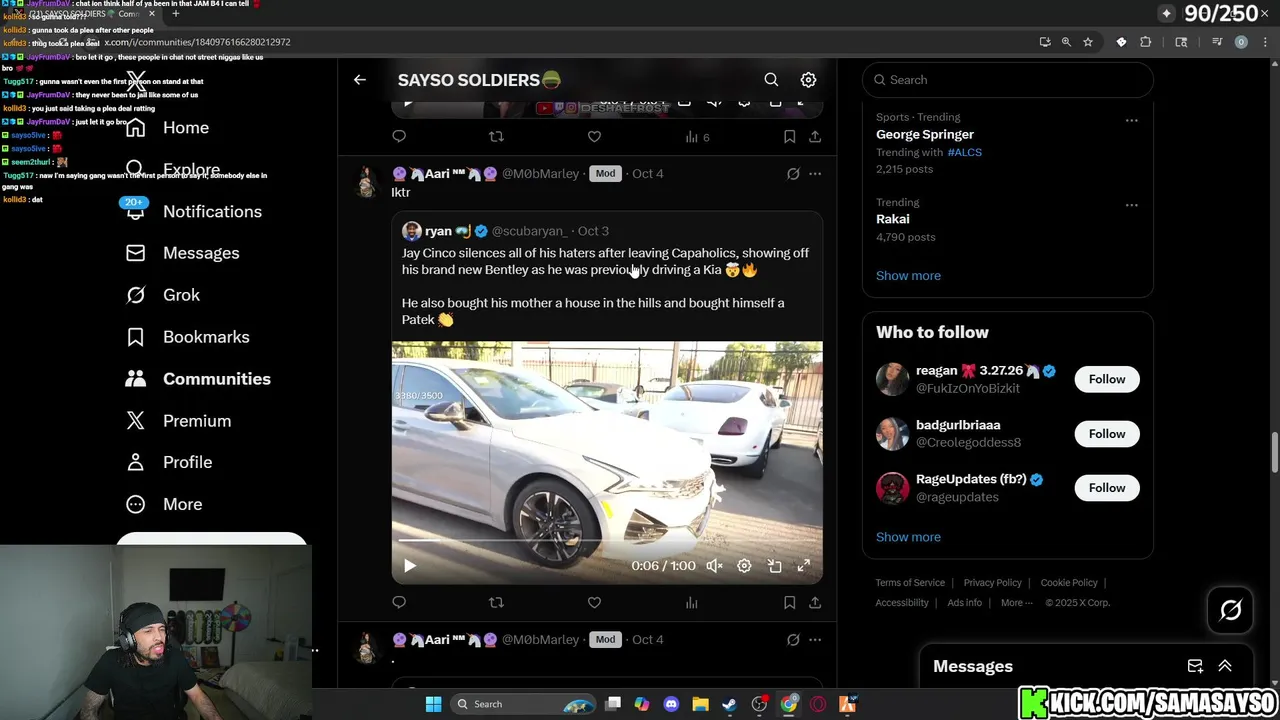Repost the post with 6 views
This screenshot has height=720, width=1280.
496,137
